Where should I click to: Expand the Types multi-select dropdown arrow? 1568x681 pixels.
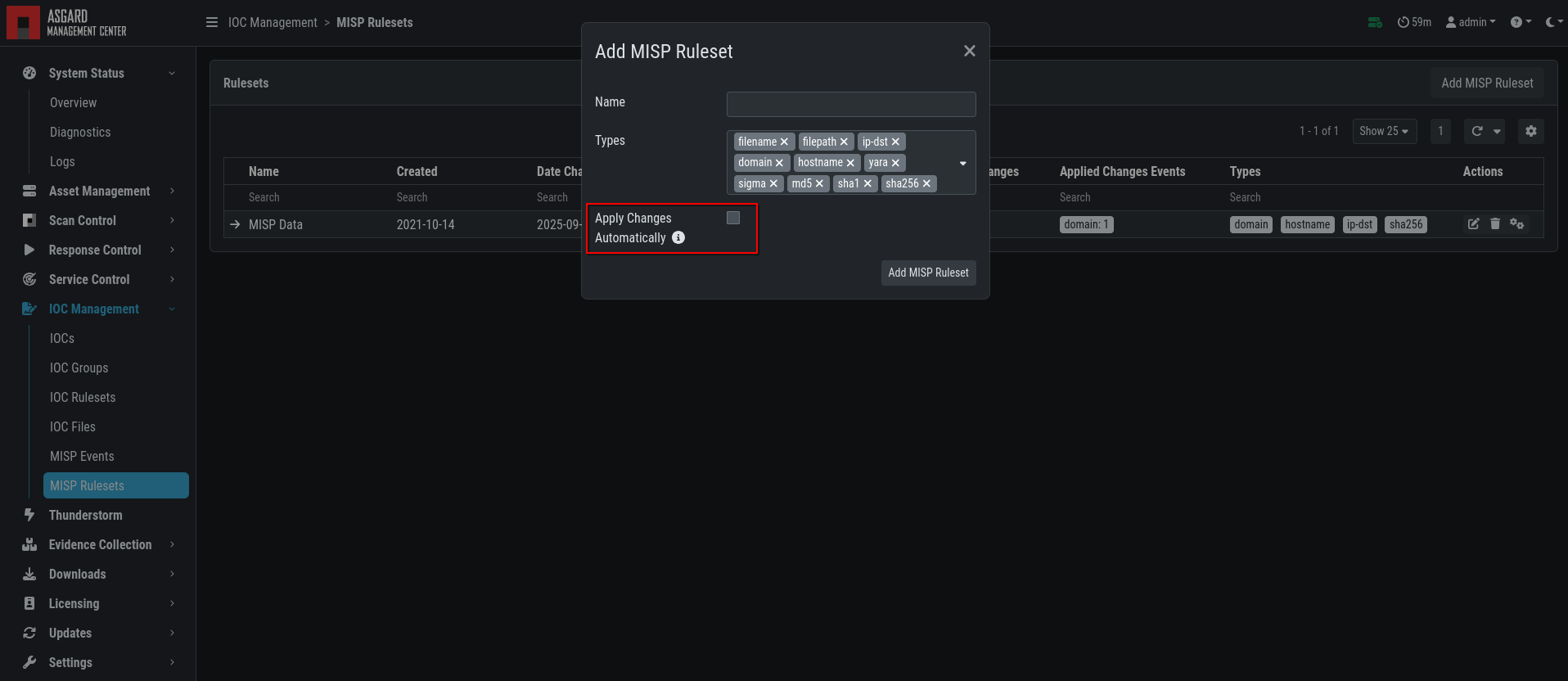point(962,163)
